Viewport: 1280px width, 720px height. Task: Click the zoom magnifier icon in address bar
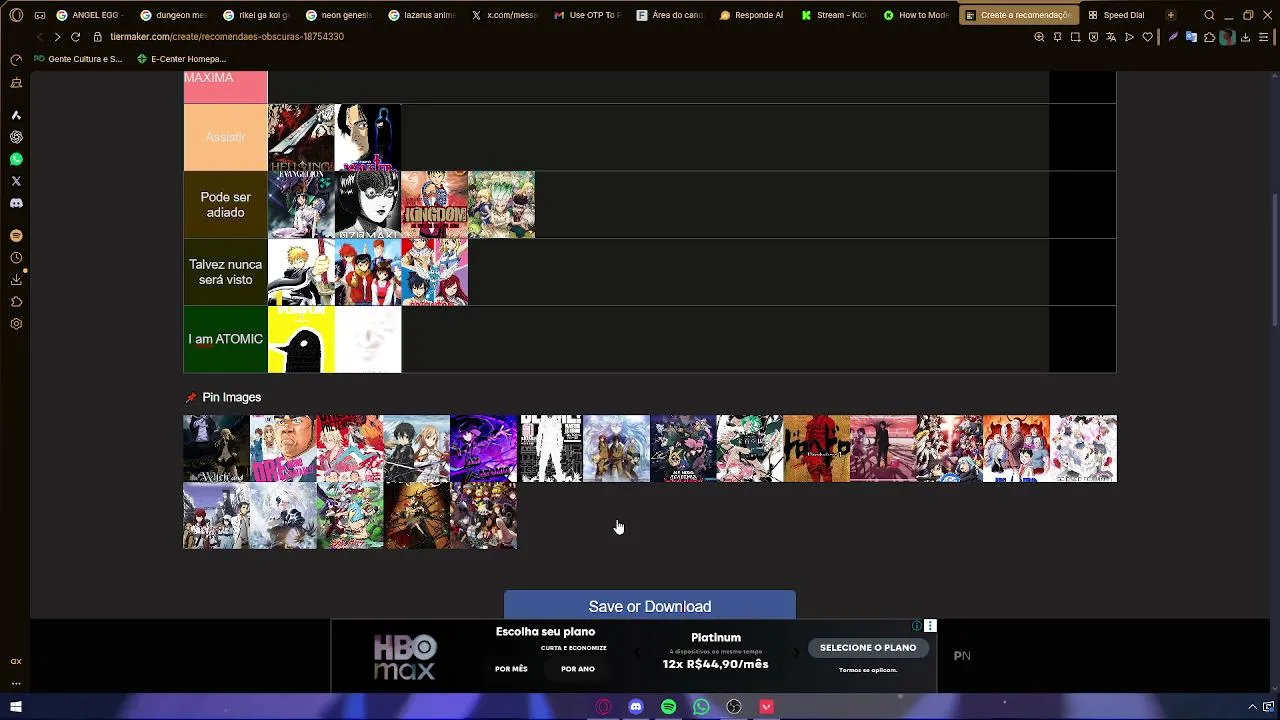point(1039,37)
